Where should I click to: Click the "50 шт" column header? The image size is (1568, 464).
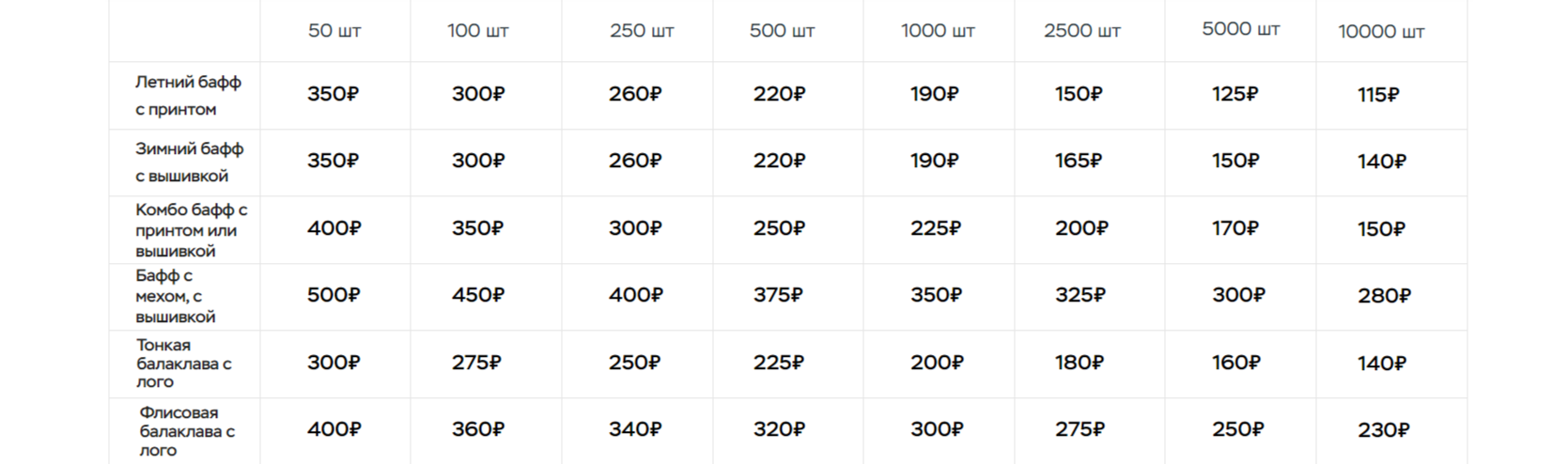point(334,31)
